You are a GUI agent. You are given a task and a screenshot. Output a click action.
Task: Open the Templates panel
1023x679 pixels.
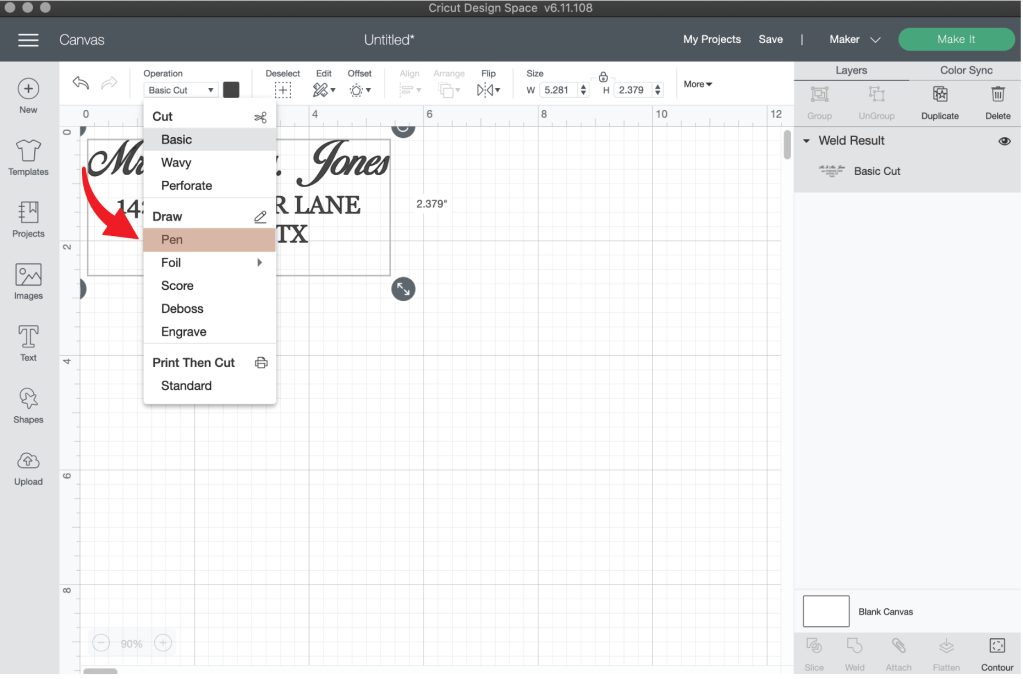28,157
